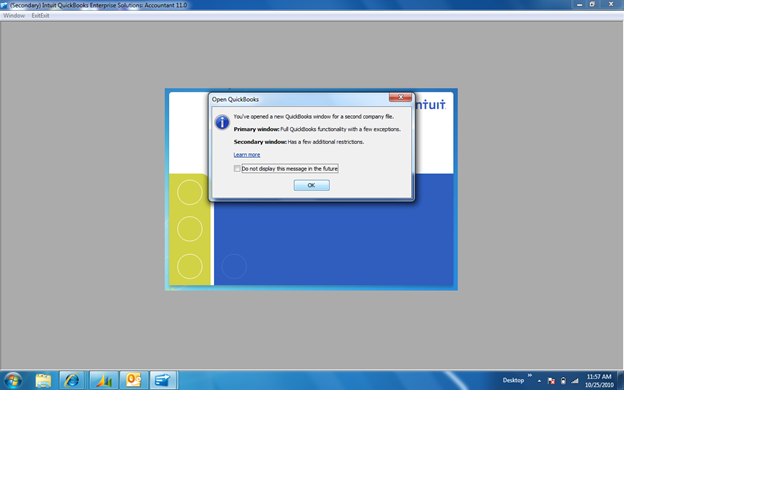Click the QuickBooks icon in the title bar
This screenshot has height=480, width=768.
[4, 5]
